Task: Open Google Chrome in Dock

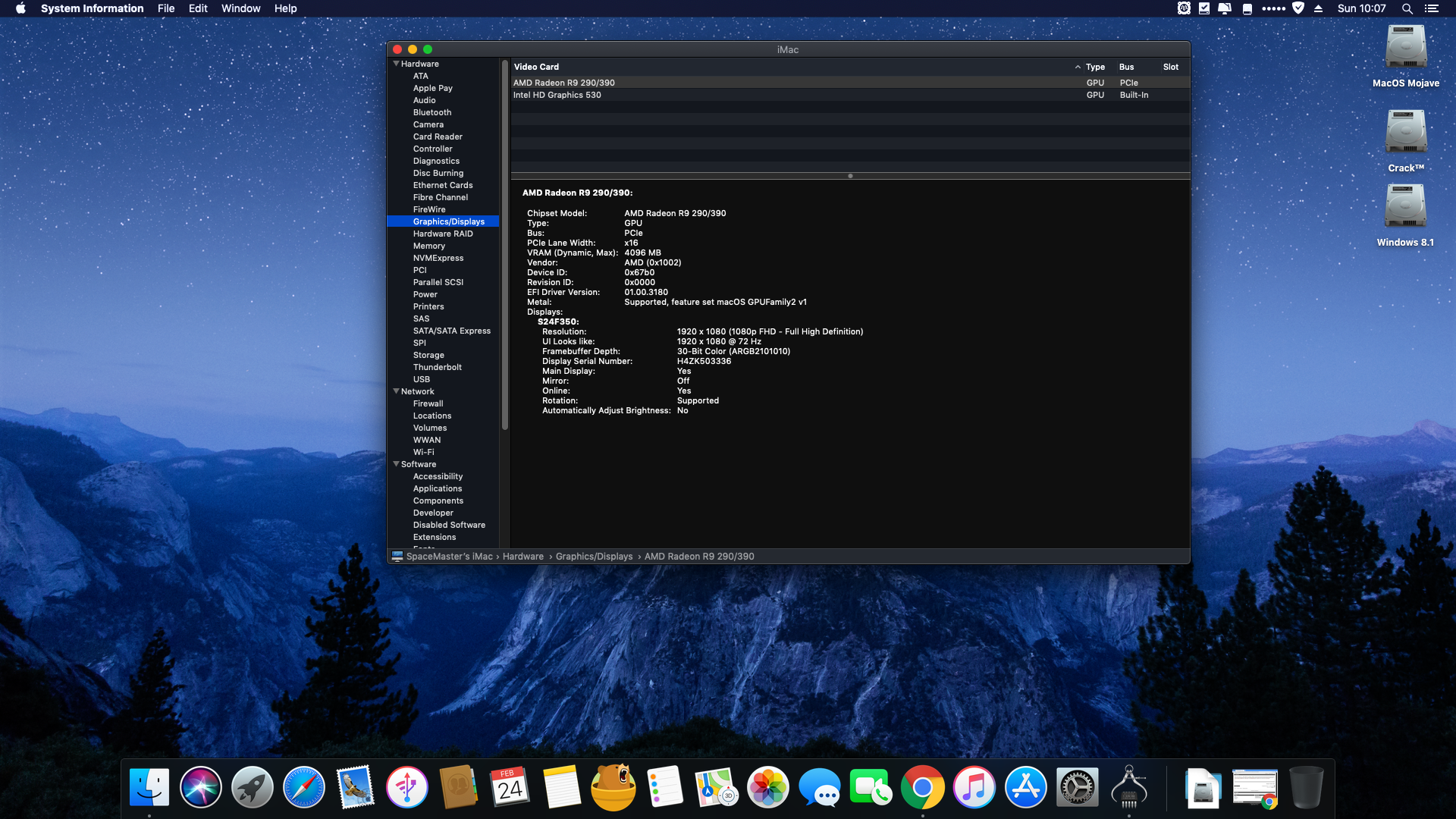Action: point(923,787)
